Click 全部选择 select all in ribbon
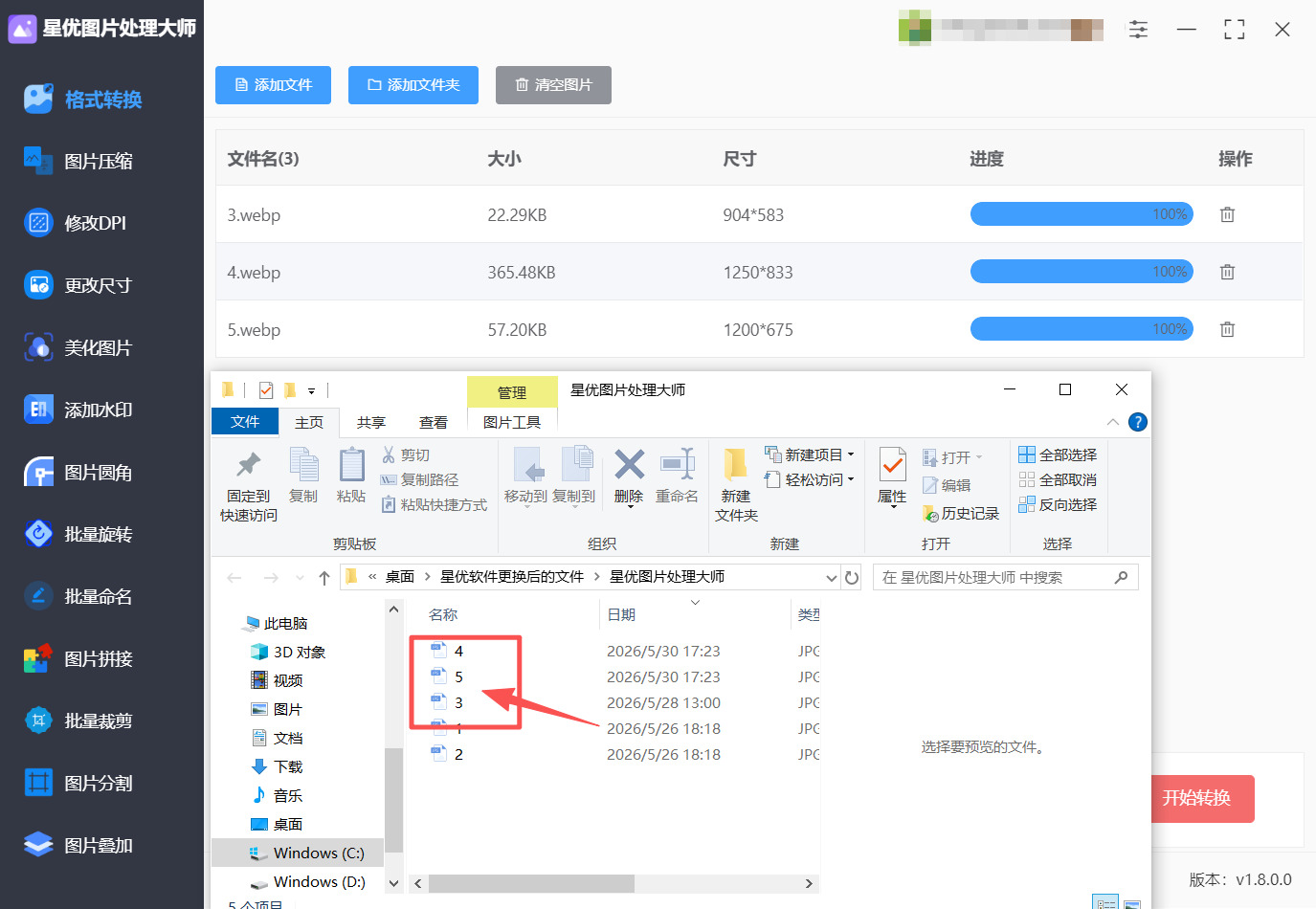The image size is (1316, 909). click(1058, 454)
